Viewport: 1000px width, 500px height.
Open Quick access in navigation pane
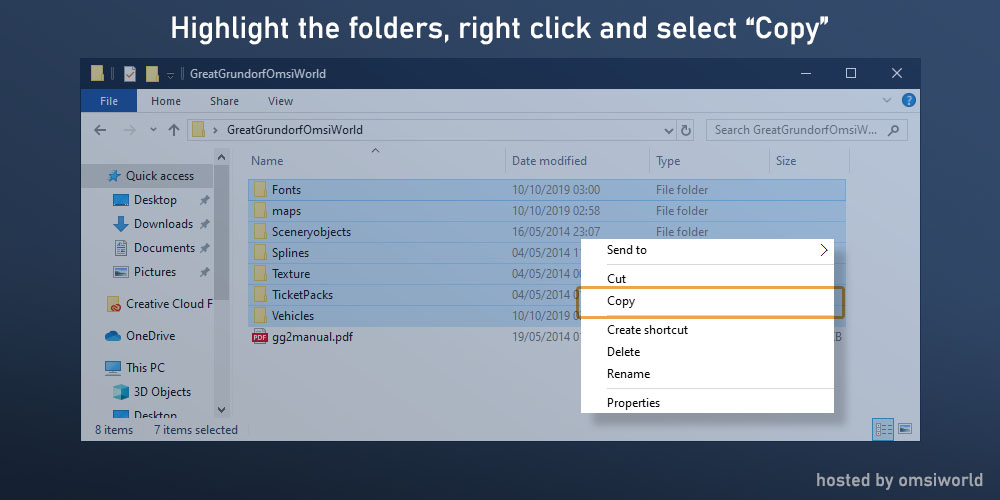(159, 176)
